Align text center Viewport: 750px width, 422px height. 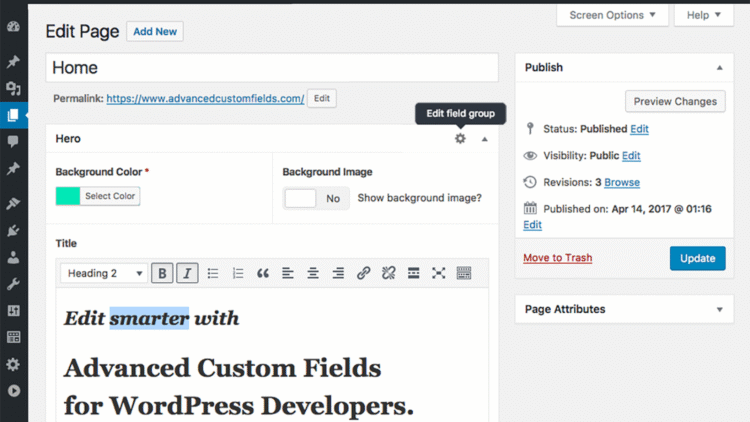point(313,273)
